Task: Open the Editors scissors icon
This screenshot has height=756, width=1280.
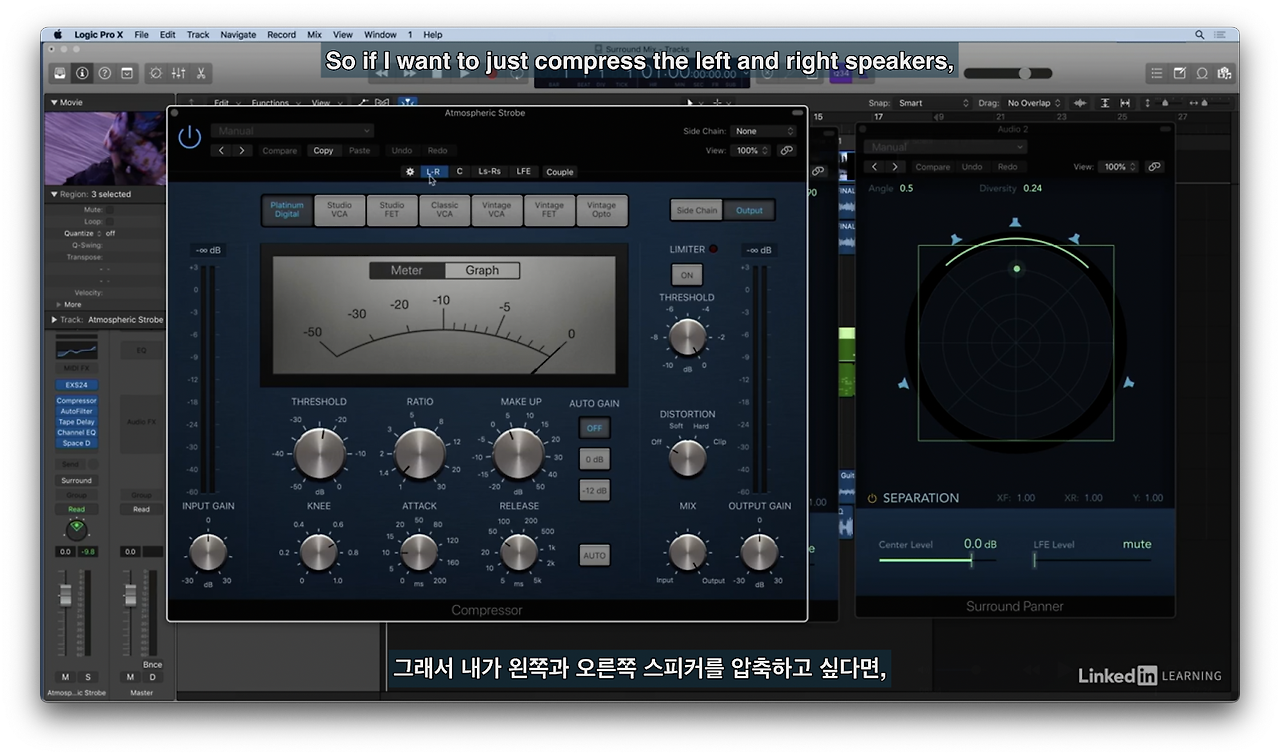Action: 201,73
